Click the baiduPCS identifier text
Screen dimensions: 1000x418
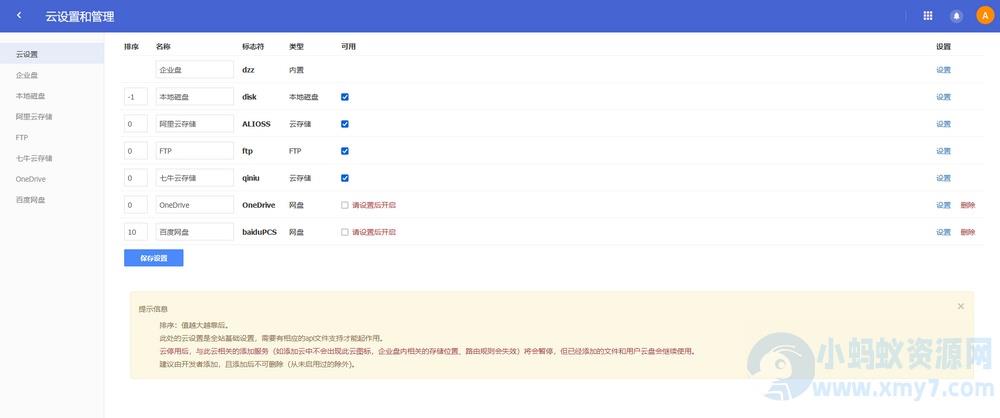click(260, 232)
